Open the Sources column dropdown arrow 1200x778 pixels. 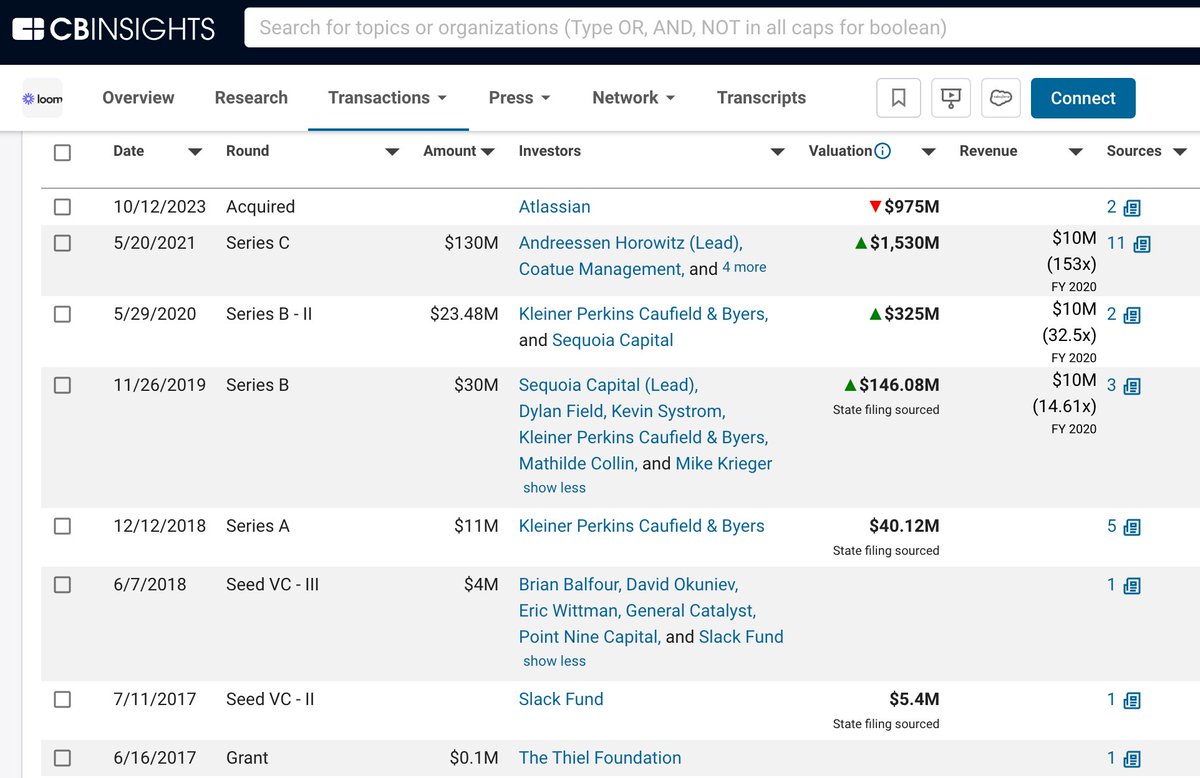(x=1179, y=152)
